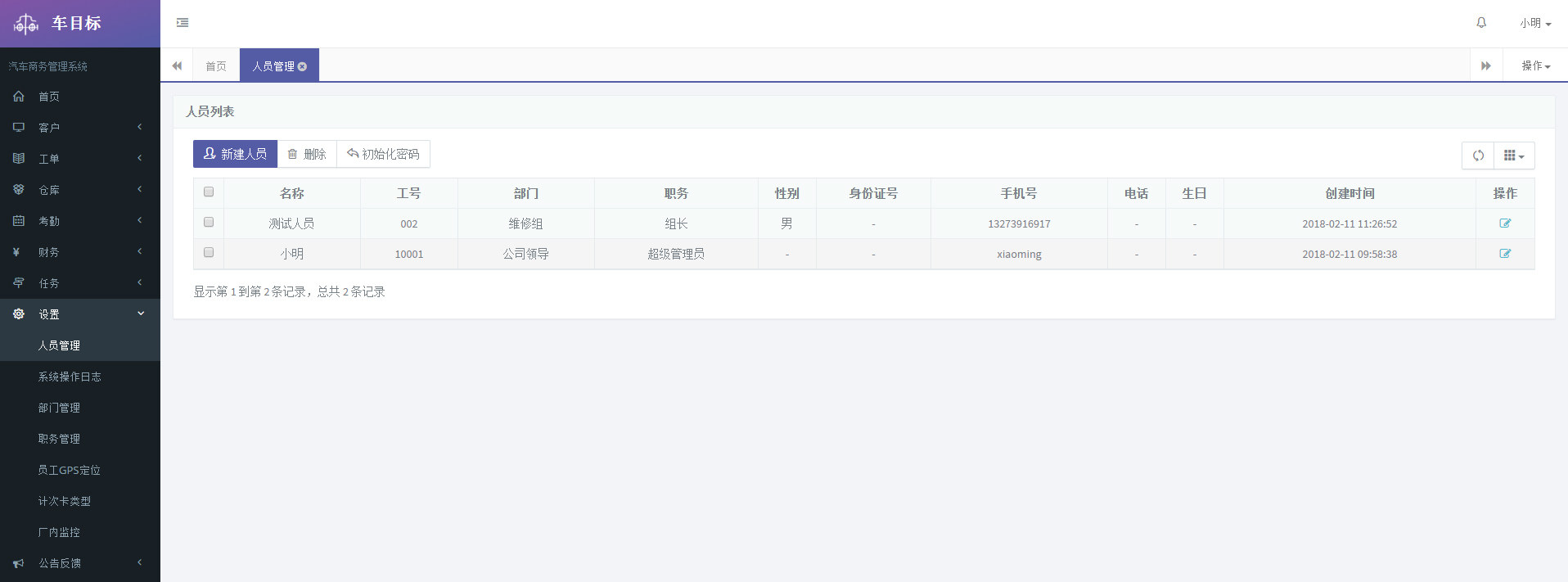
Task: Click the warehouse icon beside 仓库
Action: pyautogui.click(x=19, y=190)
